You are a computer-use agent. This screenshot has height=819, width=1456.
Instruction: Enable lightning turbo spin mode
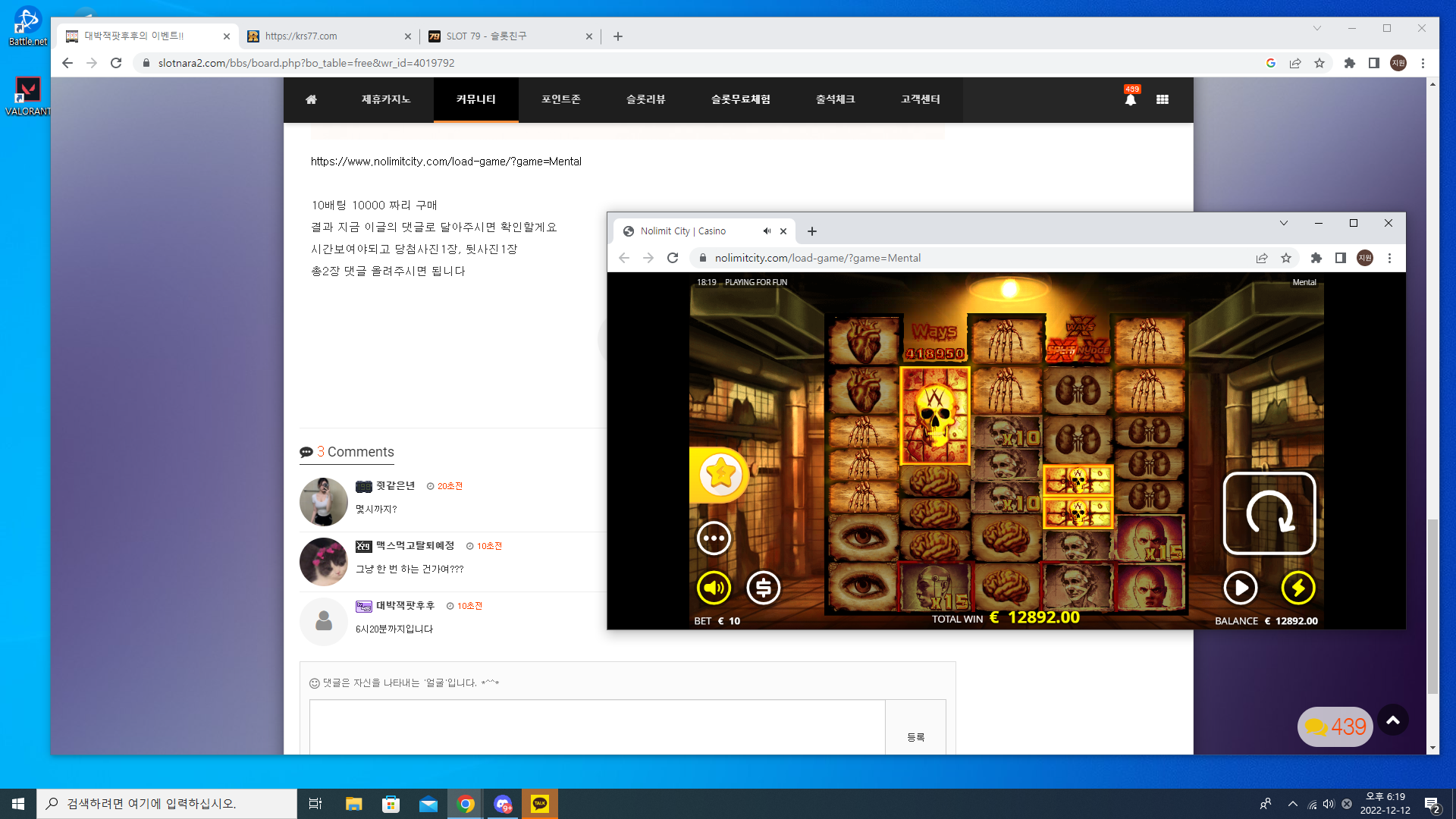point(1298,588)
